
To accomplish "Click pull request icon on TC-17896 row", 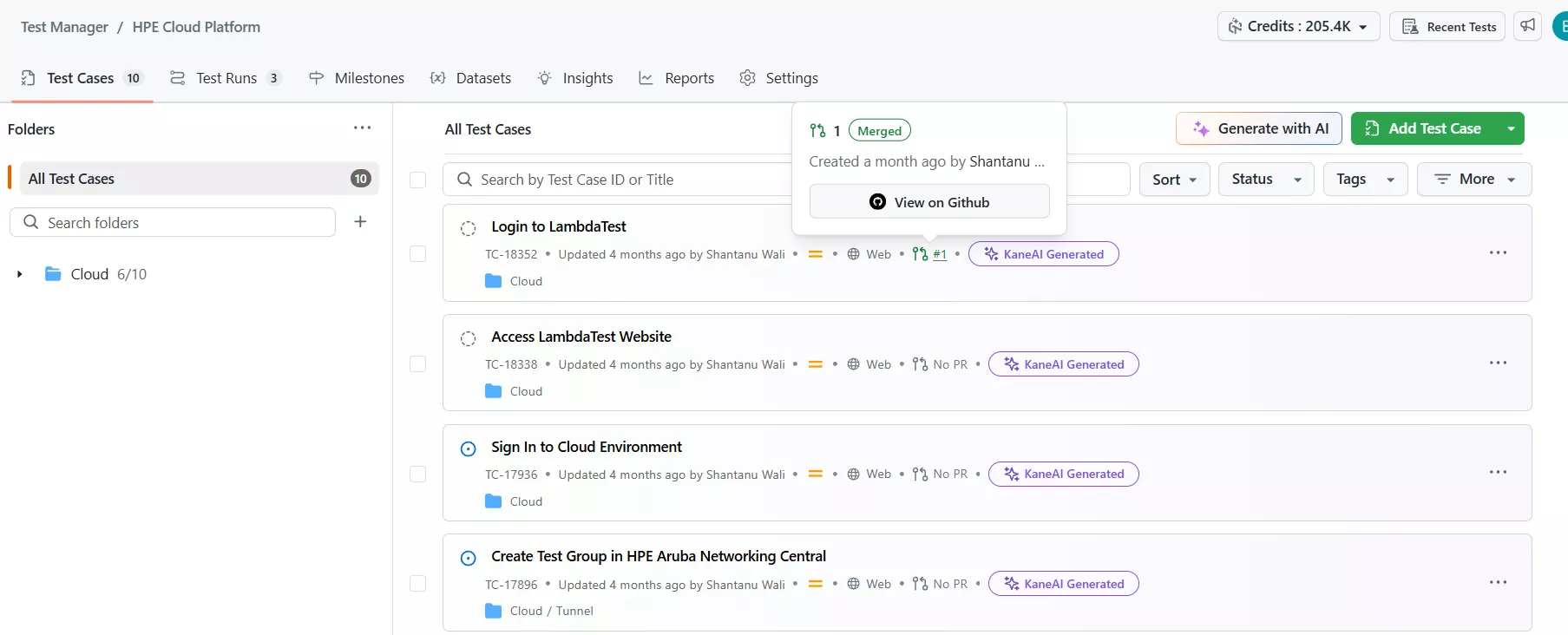I will 920,584.
